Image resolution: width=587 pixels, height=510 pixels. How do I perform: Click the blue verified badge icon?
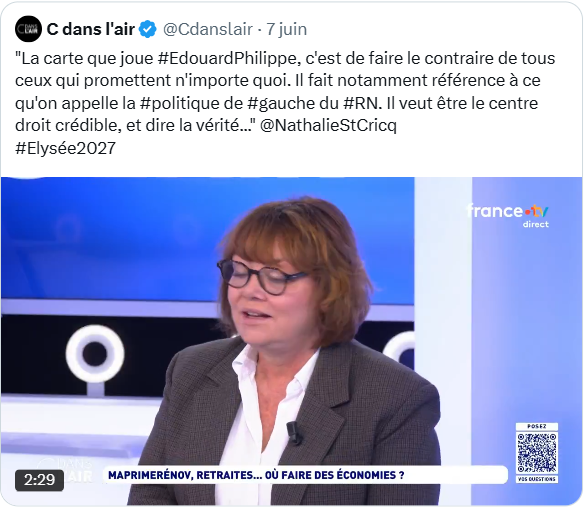pyautogui.click(x=148, y=29)
